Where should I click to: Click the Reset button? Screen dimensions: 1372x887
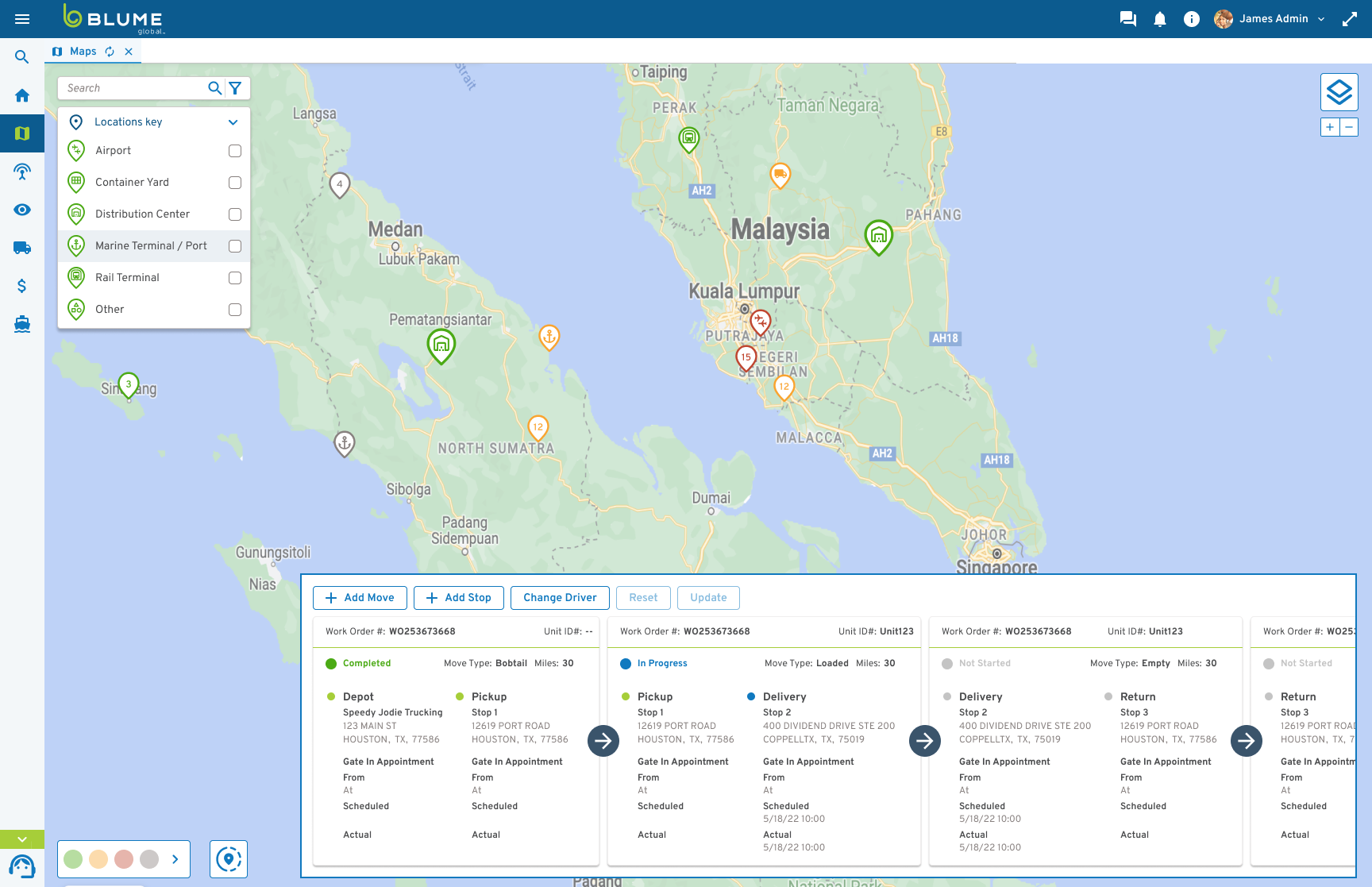643,598
